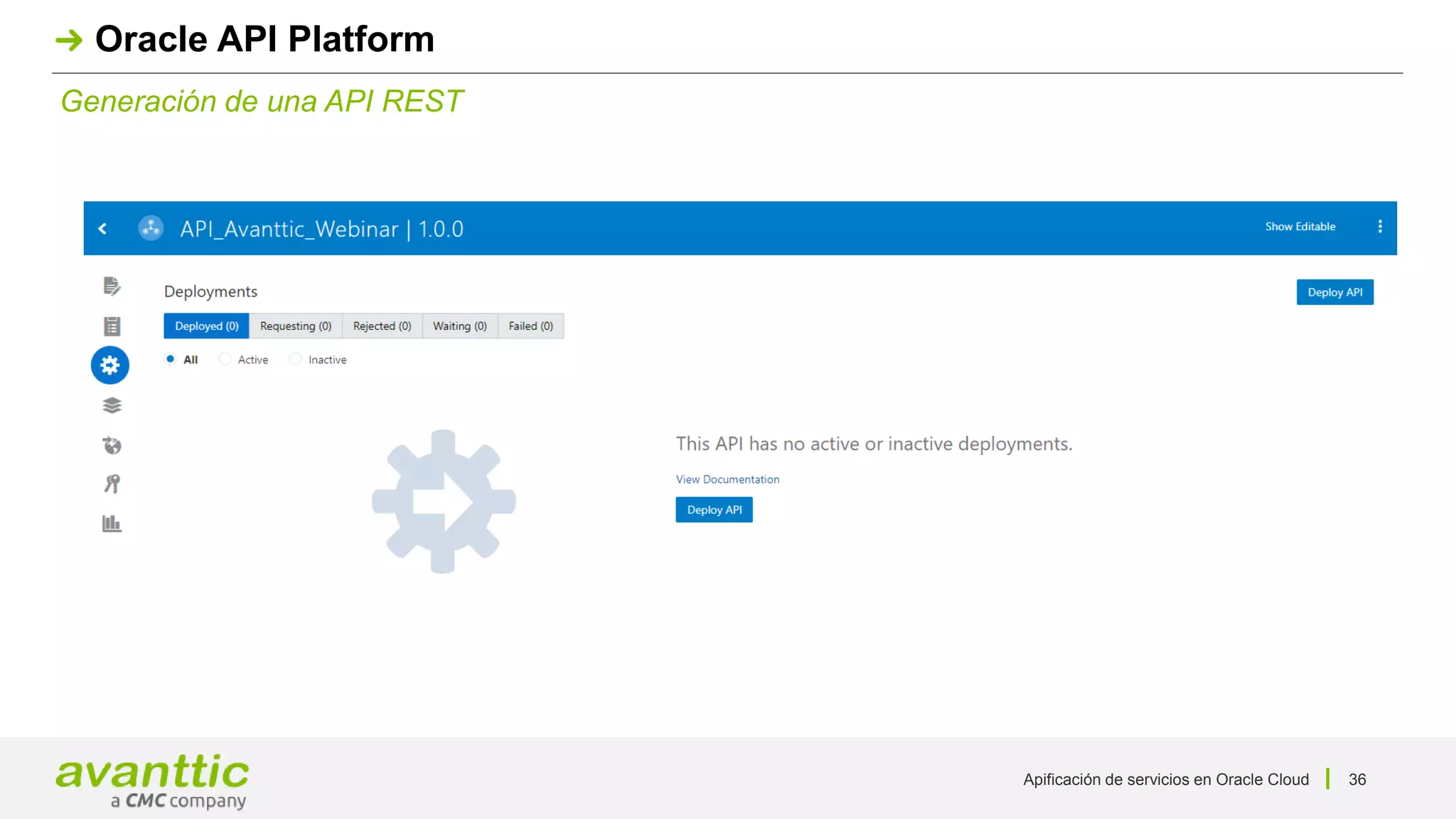The image size is (1456, 819).
Task: Click the back arrow in the blue header
Action: (x=102, y=228)
